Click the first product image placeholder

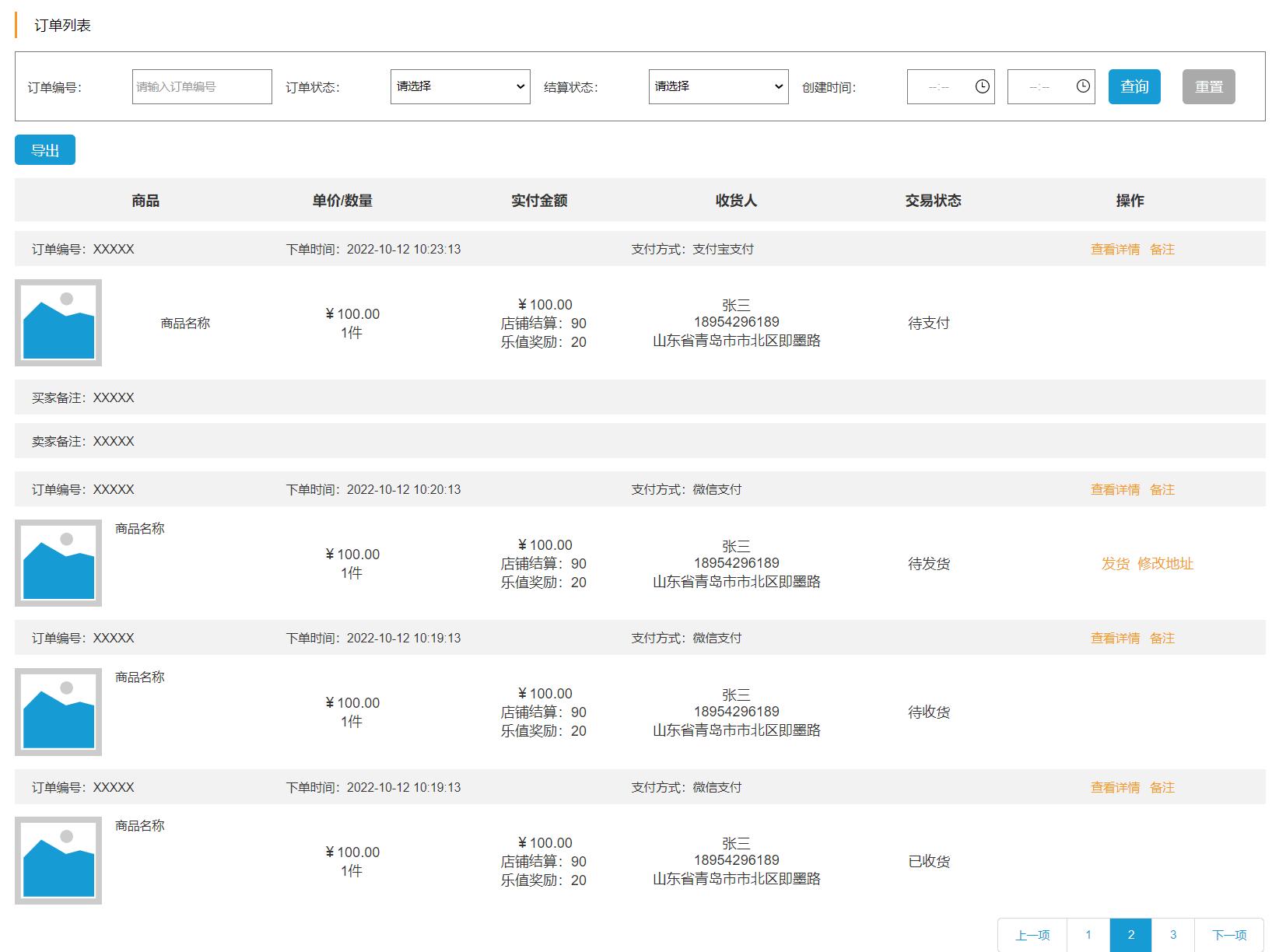tap(58, 322)
